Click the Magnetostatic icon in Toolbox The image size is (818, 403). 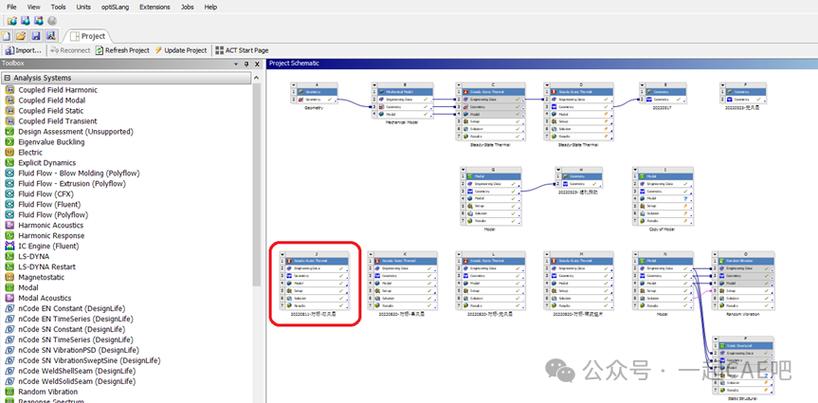pyautogui.click(x=9, y=277)
